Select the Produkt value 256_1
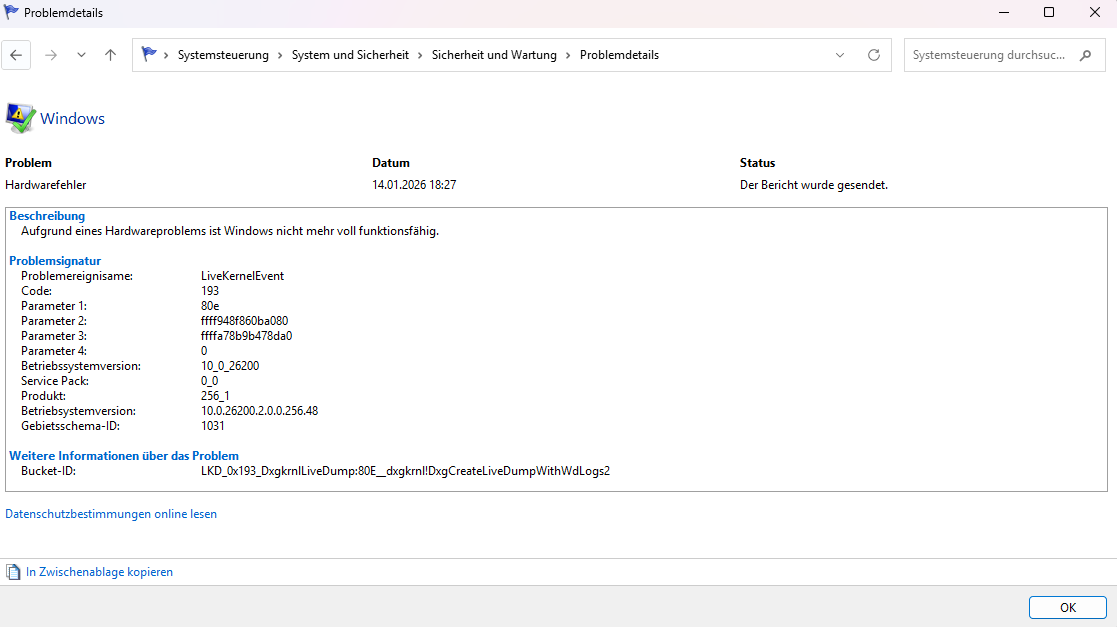 point(215,395)
